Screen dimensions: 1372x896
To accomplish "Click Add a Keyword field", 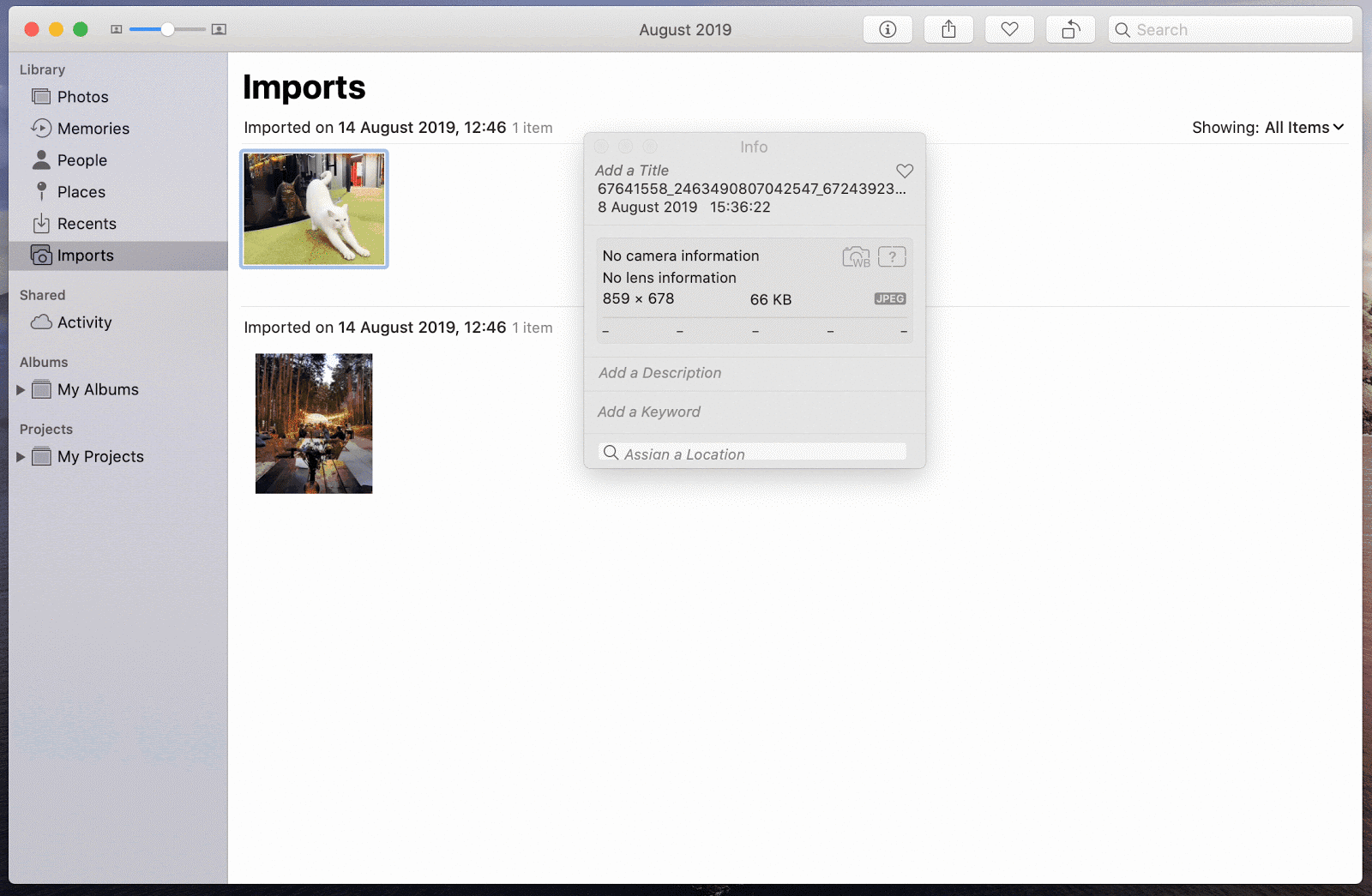I will (x=649, y=412).
